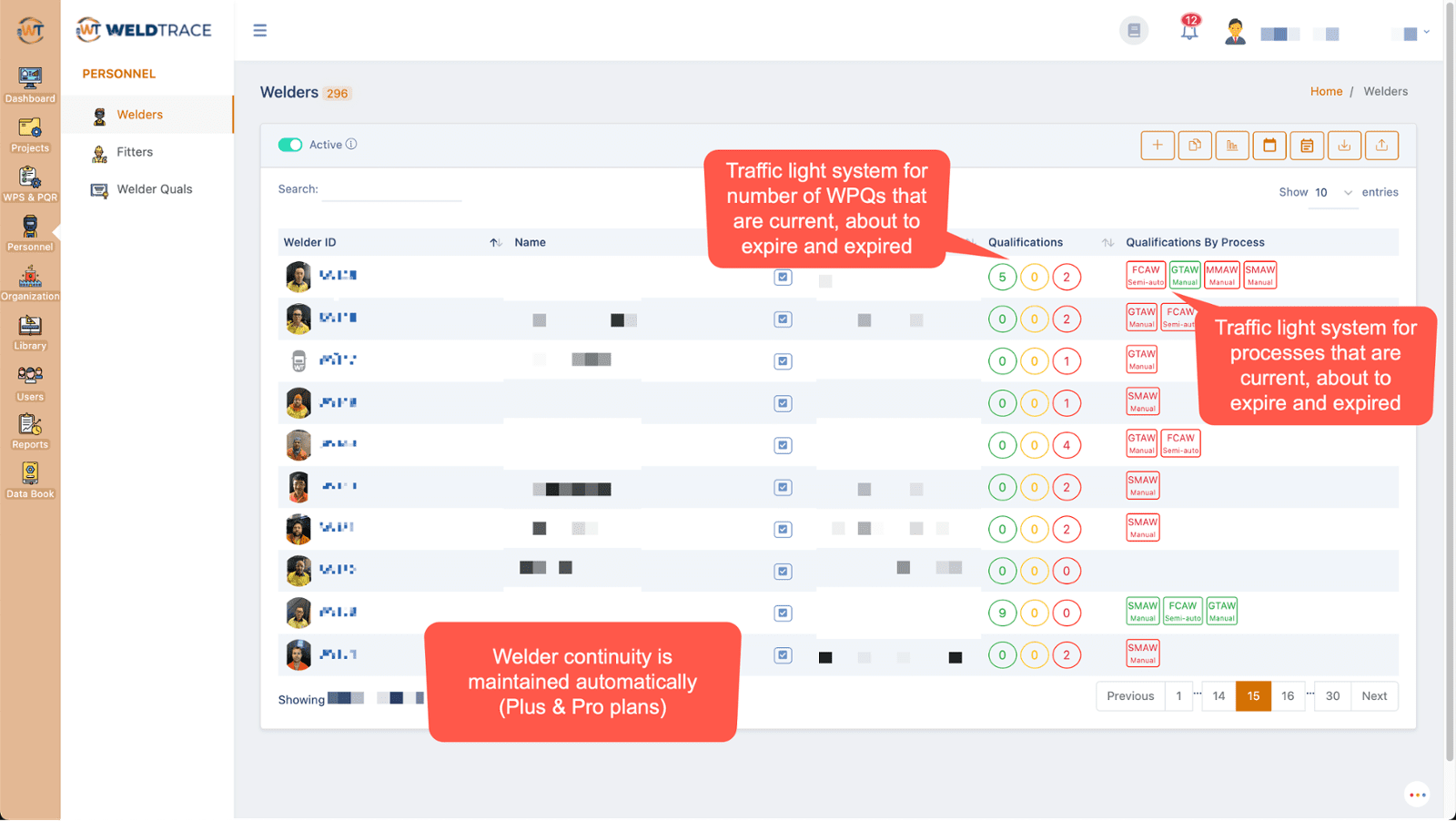Open the Show entries count dropdown
This screenshot has width=1456, height=821.
[x=1333, y=193]
